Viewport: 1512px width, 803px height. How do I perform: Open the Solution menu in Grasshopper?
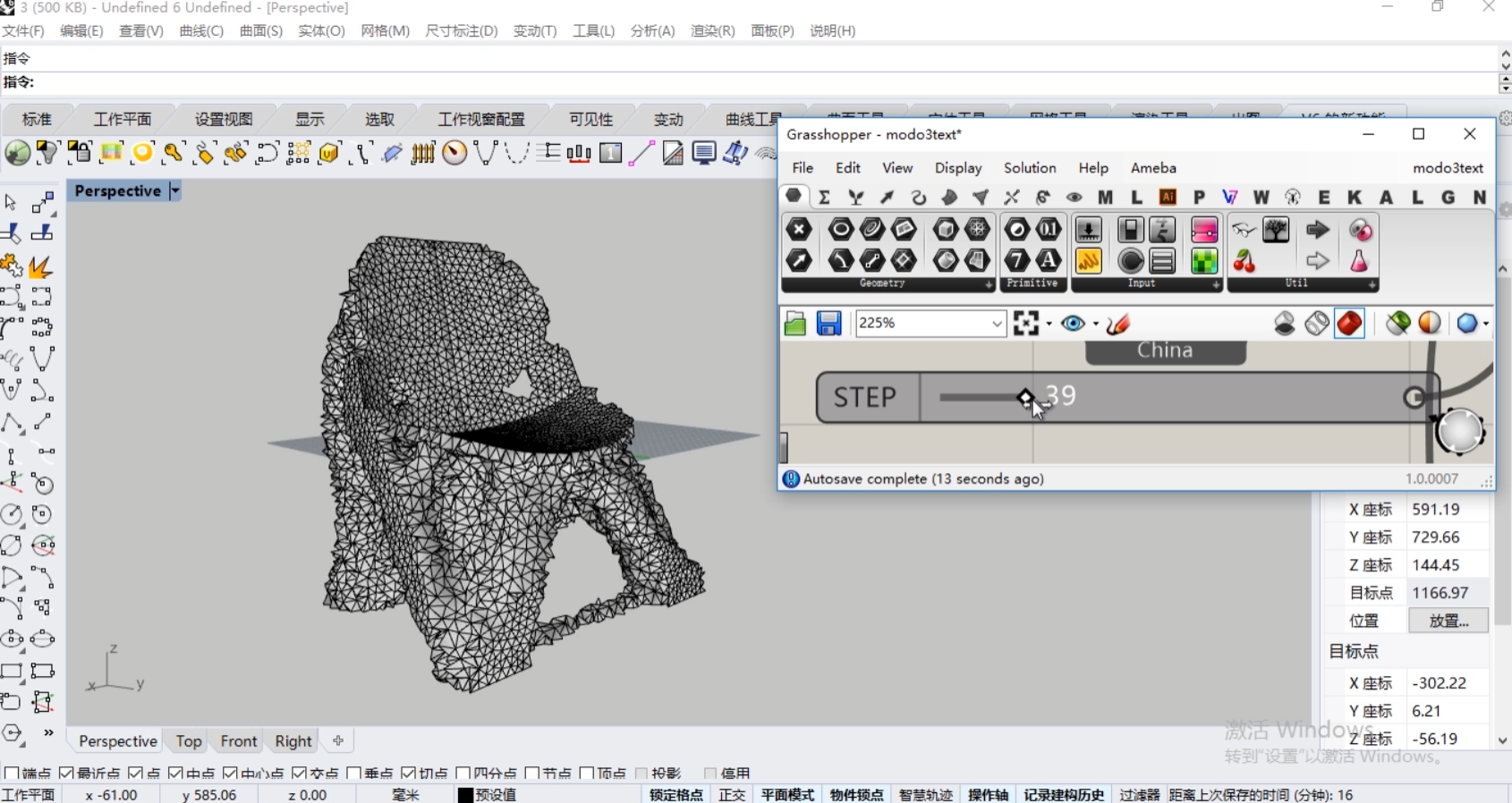tap(1029, 168)
